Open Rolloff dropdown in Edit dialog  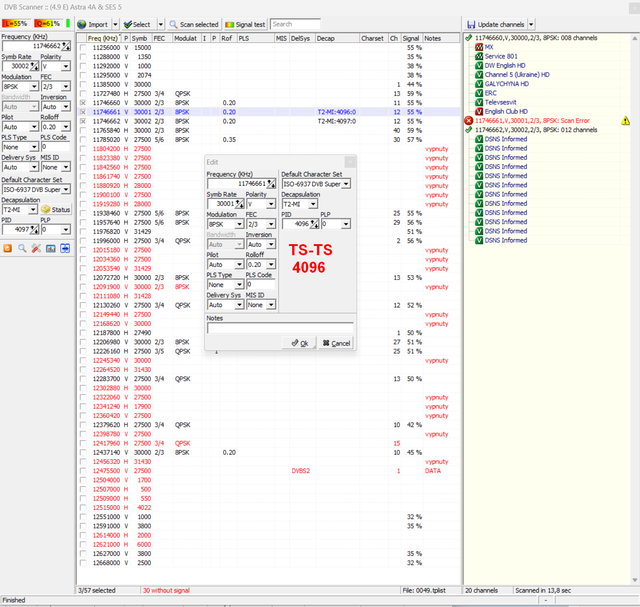(271, 265)
